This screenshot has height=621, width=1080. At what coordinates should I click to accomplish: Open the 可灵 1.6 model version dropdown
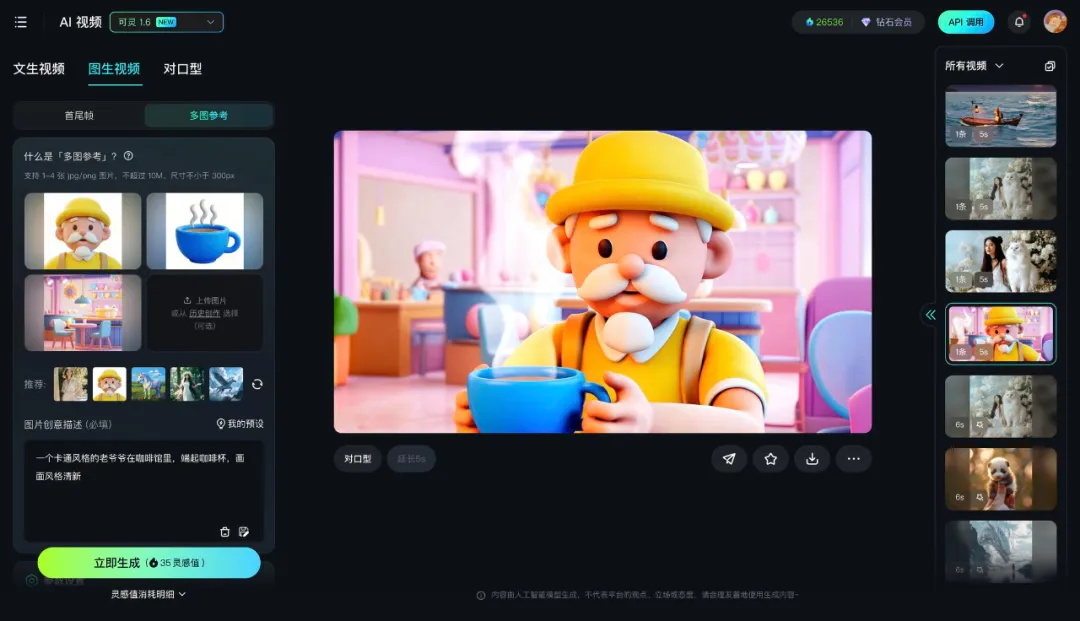coord(166,22)
